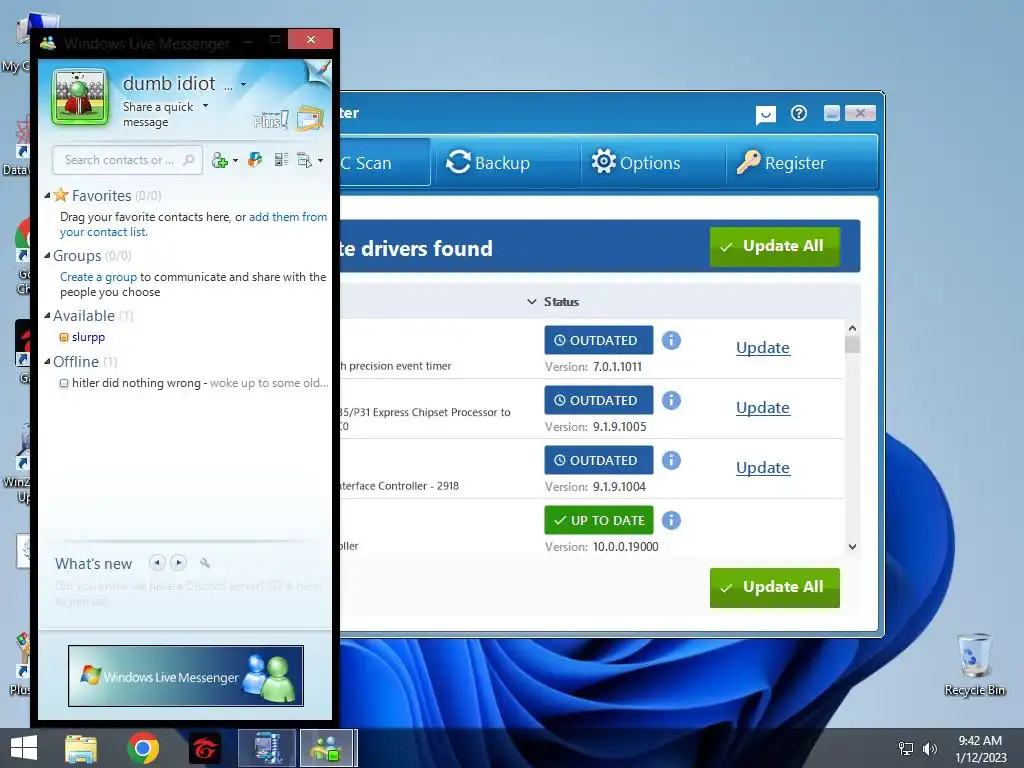Click the top Update All button

[775, 246]
